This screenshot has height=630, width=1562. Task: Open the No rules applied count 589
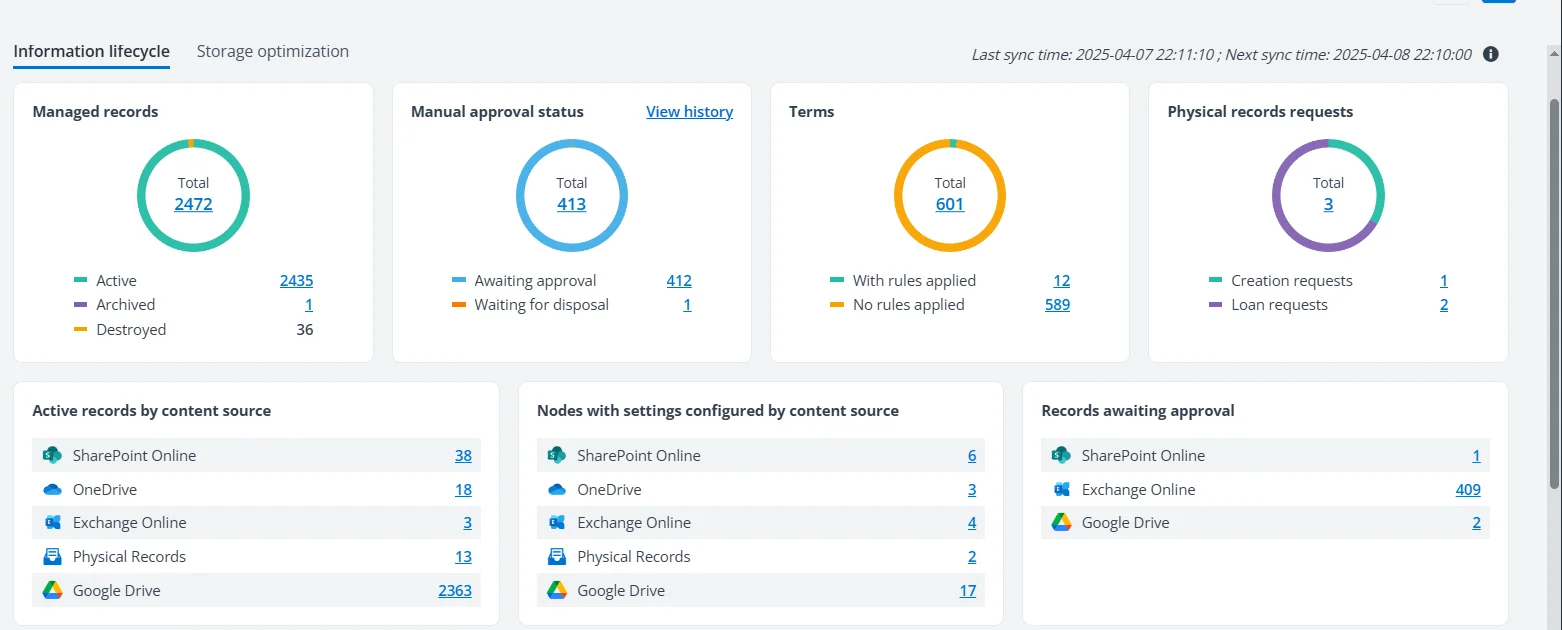[x=1057, y=305]
